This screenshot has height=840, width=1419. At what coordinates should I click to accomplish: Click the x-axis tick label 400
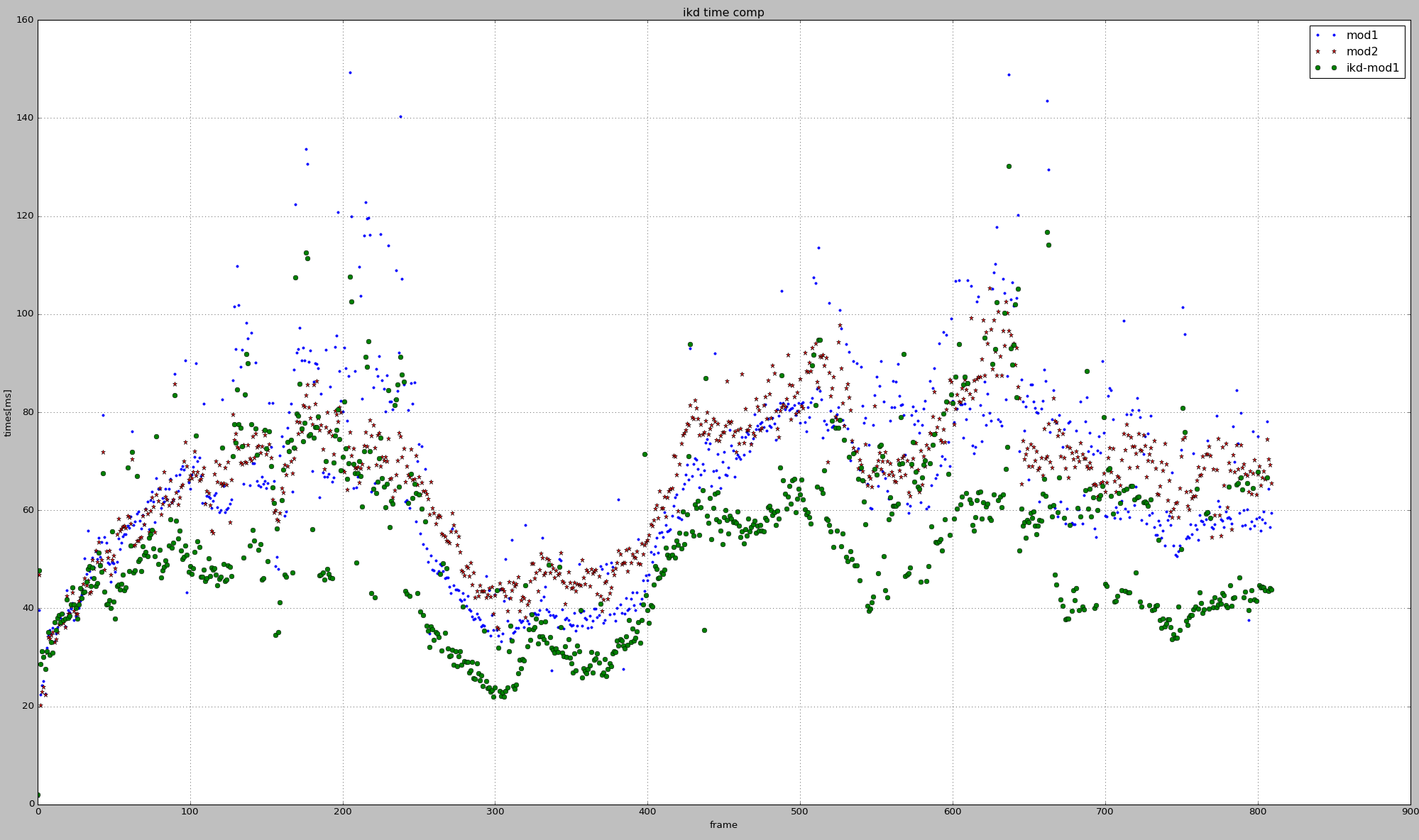[647, 812]
